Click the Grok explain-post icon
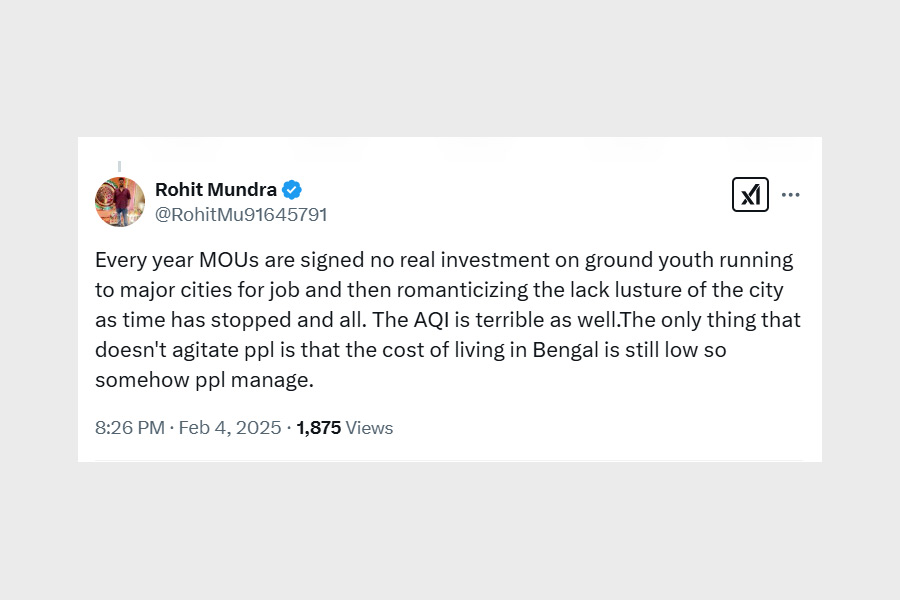The height and width of the screenshot is (600, 900). (750, 194)
